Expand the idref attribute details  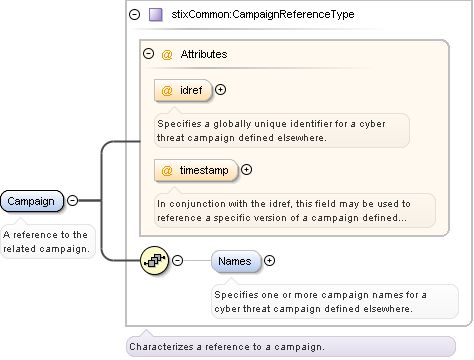[220, 90]
